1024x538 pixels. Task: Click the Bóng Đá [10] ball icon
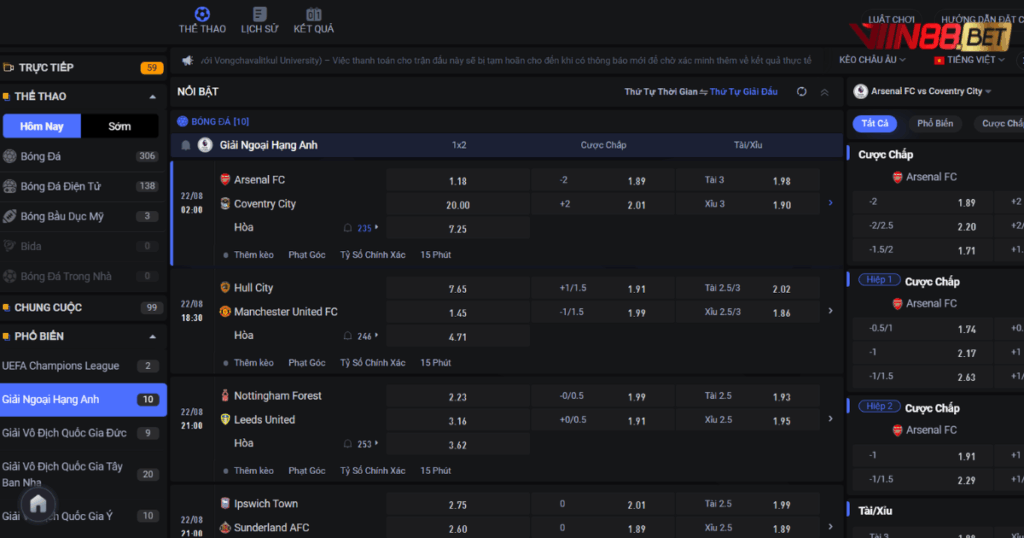click(x=183, y=121)
